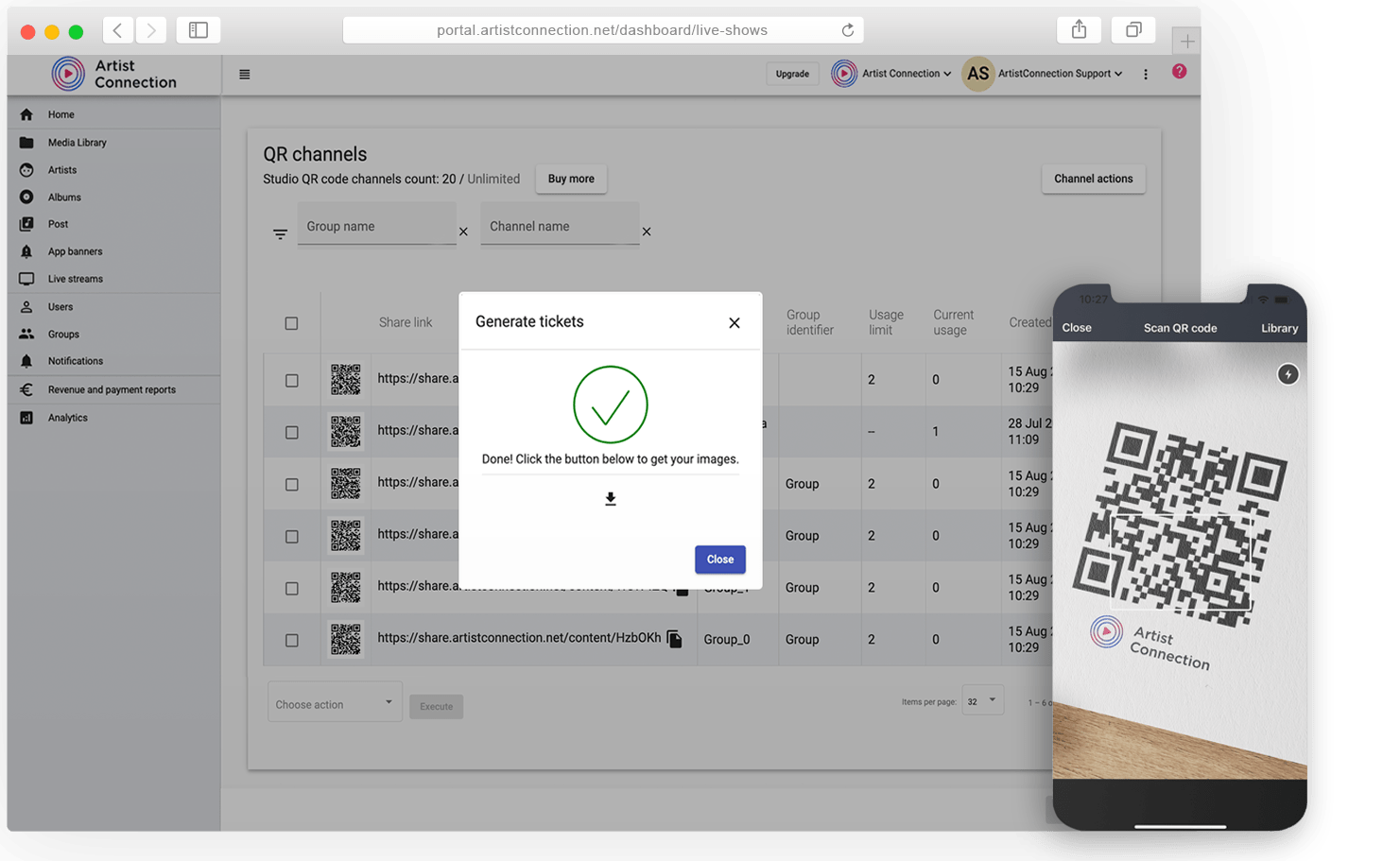Screen dimensions: 1400x861
Task: Click the blue Close button
Action: point(719,560)
